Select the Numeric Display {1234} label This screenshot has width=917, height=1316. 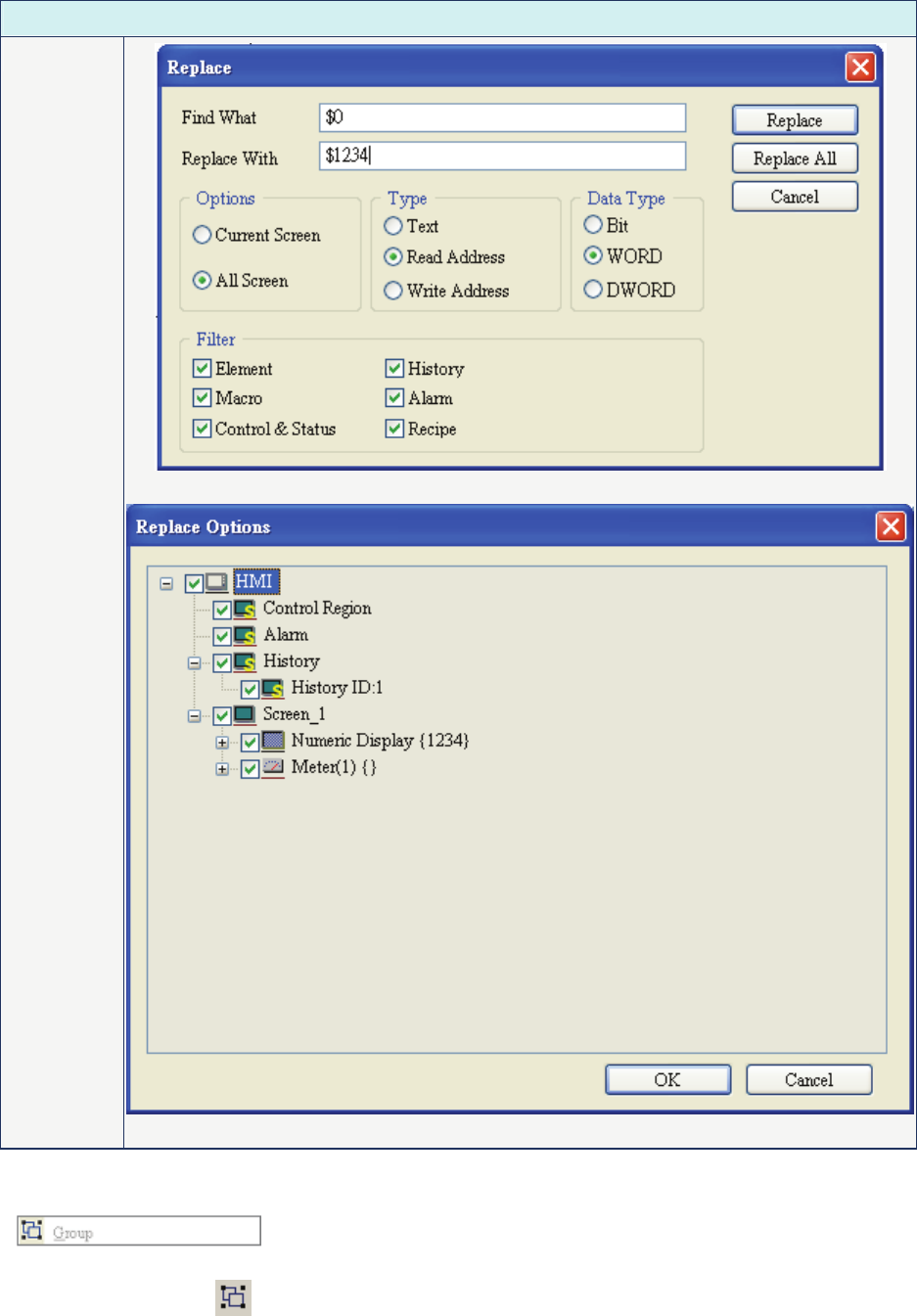click(380, 740)
